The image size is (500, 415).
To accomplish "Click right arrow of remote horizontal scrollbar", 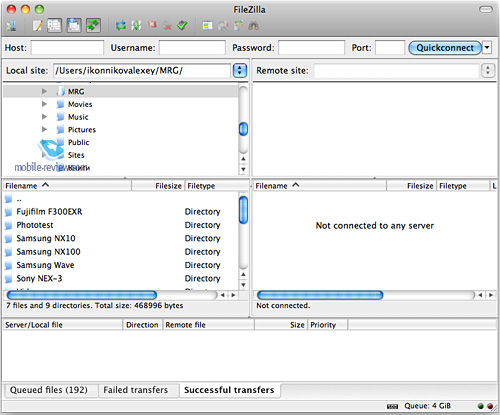I will [491, 295].
